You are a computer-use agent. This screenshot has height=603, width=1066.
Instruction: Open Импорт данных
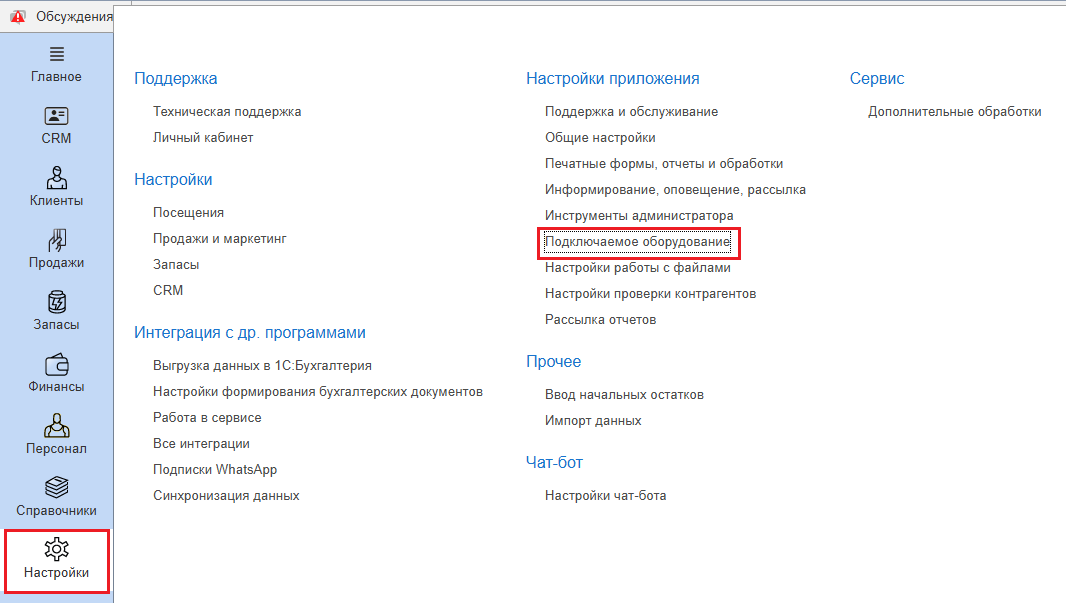click(593, 421)
